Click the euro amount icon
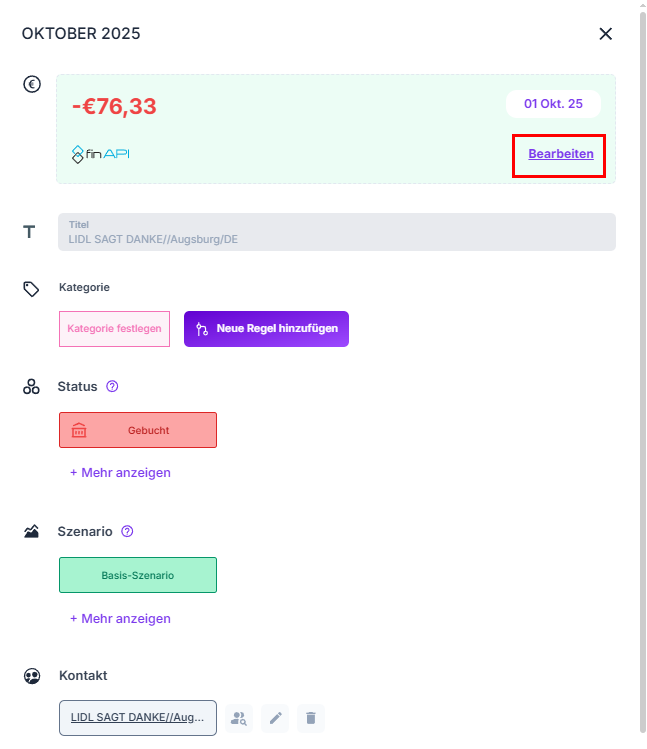Screen dimensions: 647x749 [32, 84]
